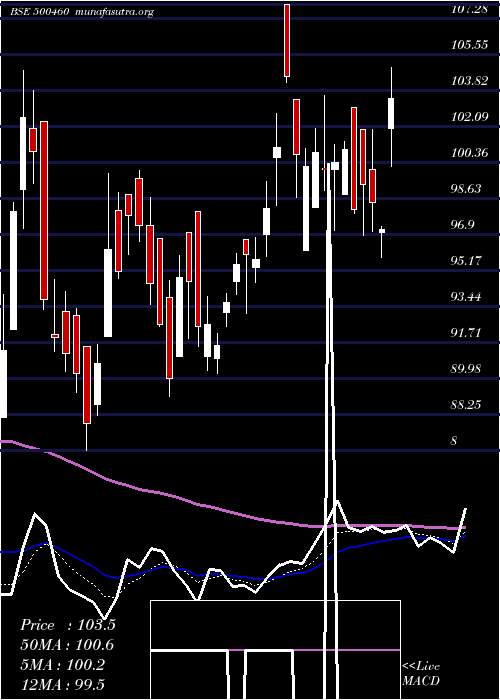Click the '12MA : 99.5' readout
This screenshot has height=700, width=500.
point(63,685)
